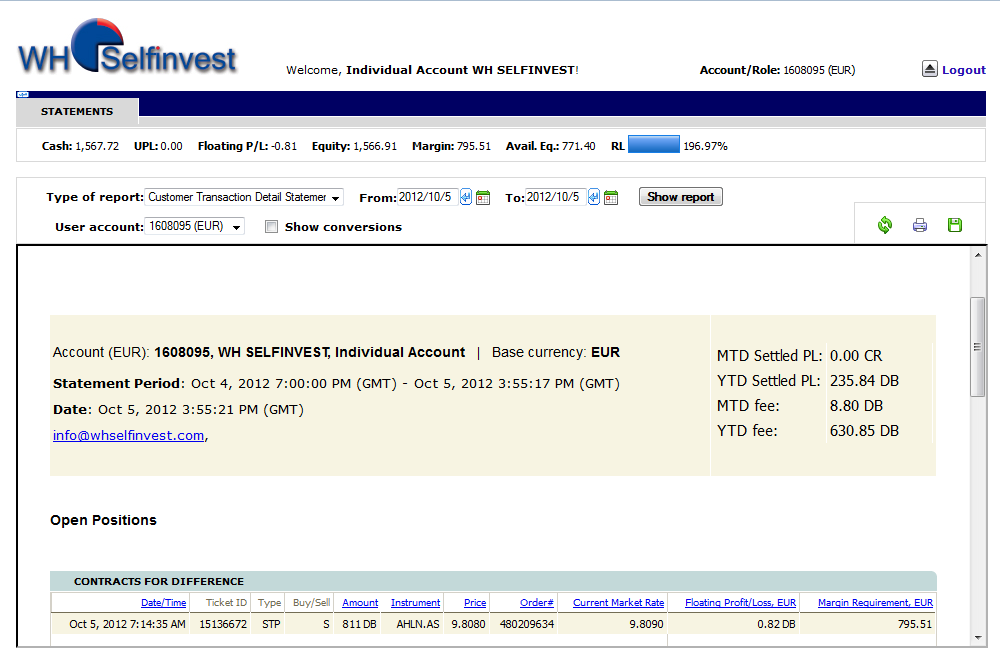Image resolution: width=1000 pixels, height=662 pixels.
Task: Click the save report icon
Action: [x=955, y=224]
